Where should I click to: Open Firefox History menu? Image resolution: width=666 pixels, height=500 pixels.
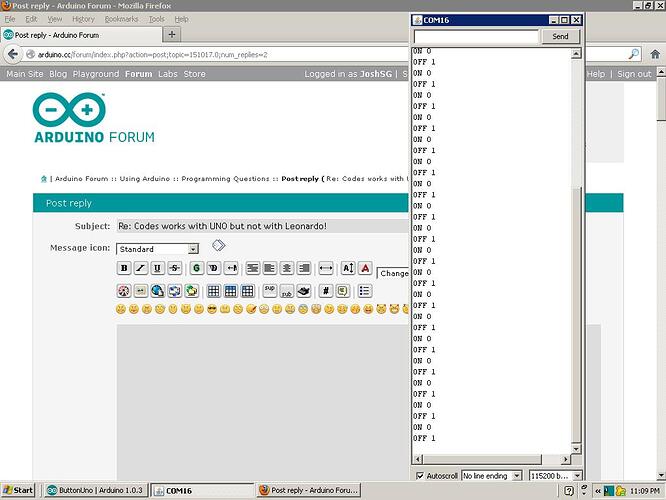pyautogui.click(x=83, y=19)
